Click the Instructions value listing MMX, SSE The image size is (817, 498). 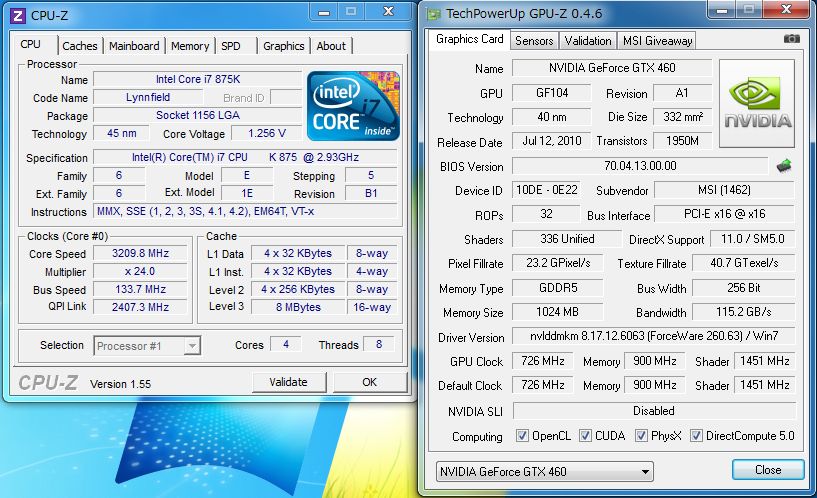click(245, 211)
